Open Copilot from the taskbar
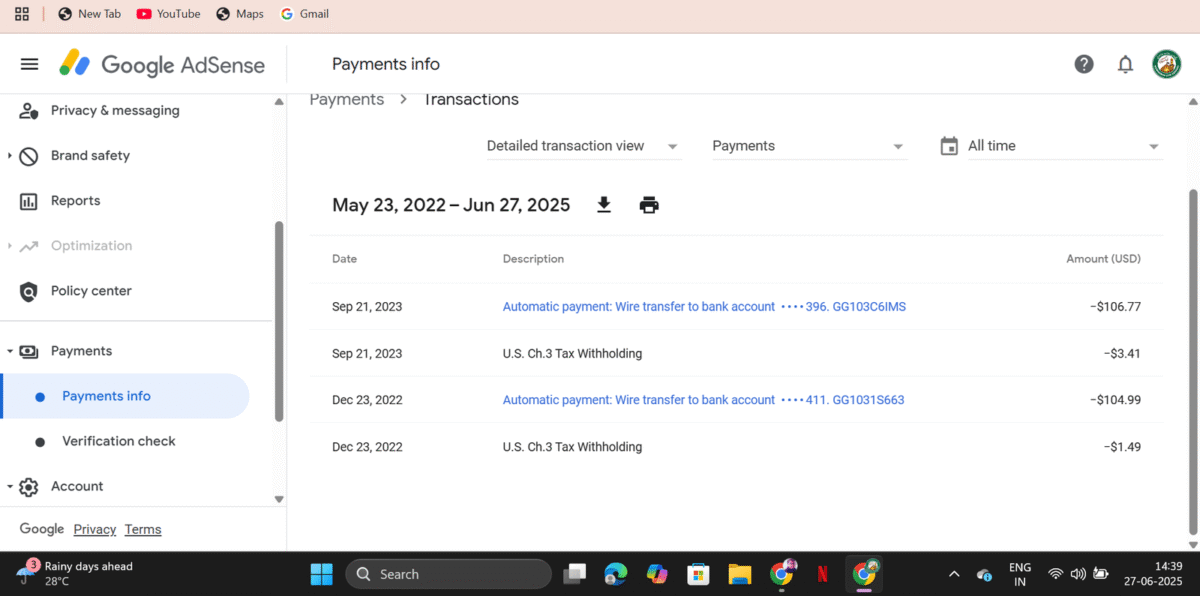This screenshot has width=1200, height=596. [x=657, y=574]
